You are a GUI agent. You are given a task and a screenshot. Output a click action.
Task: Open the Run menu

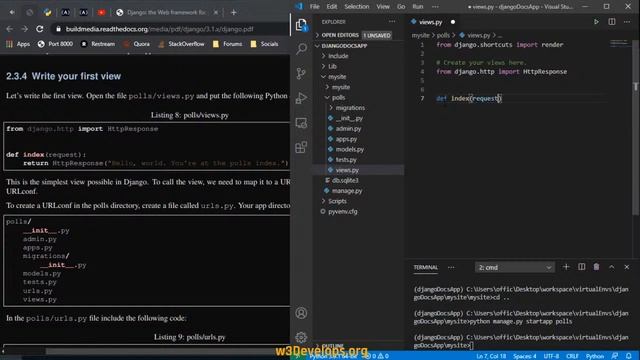tap(418, 7)
